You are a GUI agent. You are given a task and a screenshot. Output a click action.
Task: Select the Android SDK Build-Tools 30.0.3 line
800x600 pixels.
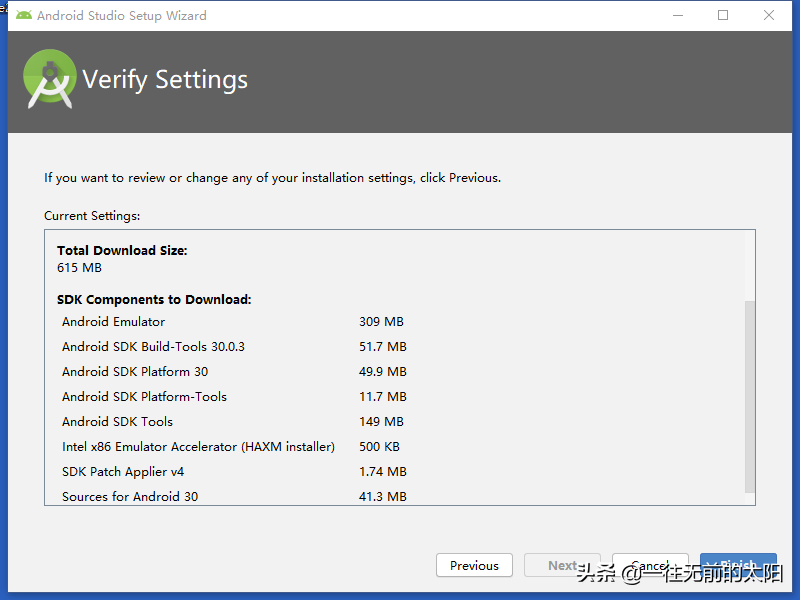coord(153,347)
